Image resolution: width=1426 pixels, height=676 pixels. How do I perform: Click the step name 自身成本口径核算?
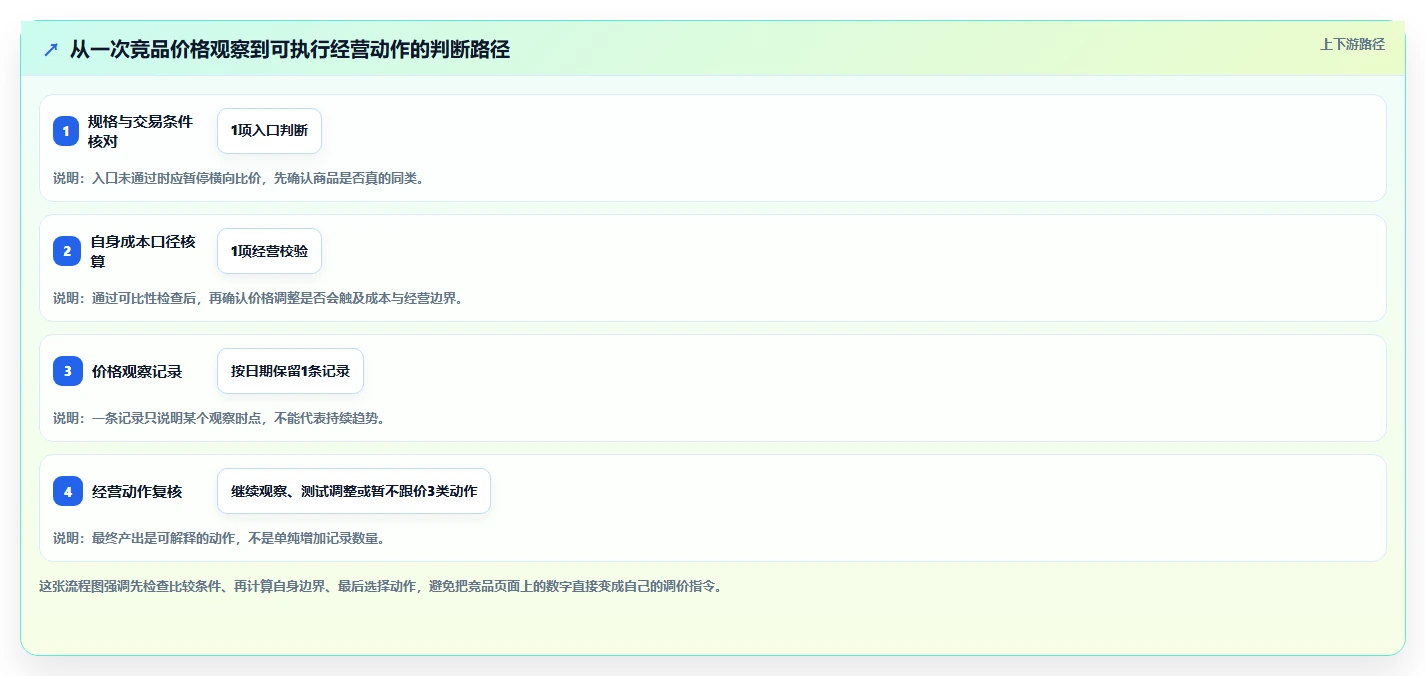point(143,251)
